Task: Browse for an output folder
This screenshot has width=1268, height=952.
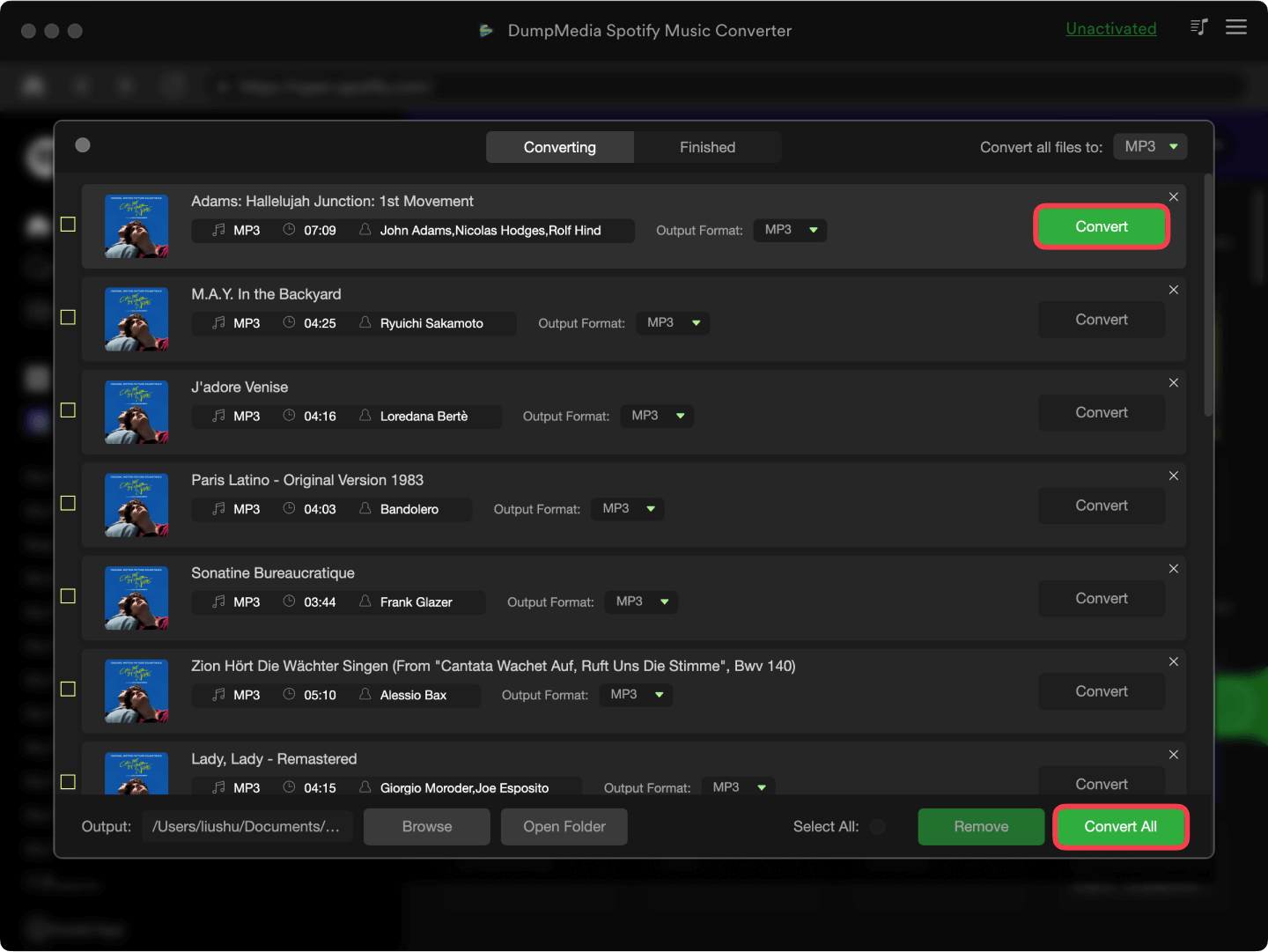Action: point(427,826)
